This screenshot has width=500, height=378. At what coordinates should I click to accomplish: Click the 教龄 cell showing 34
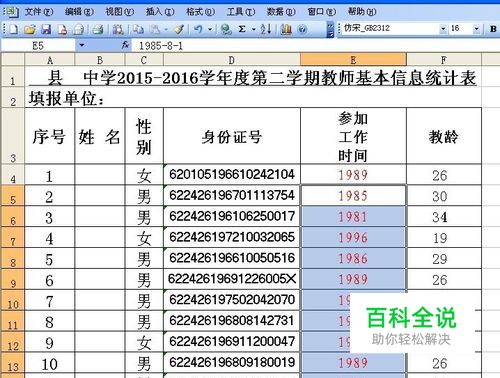444,217
